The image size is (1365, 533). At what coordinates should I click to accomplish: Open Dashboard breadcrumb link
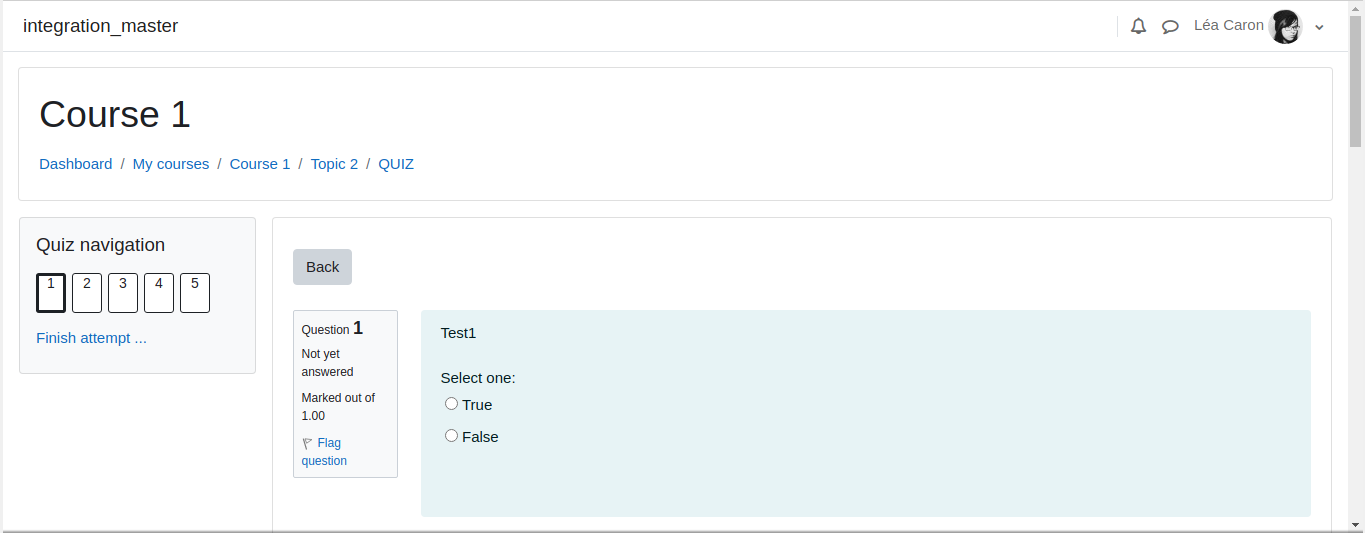(76, 164)
